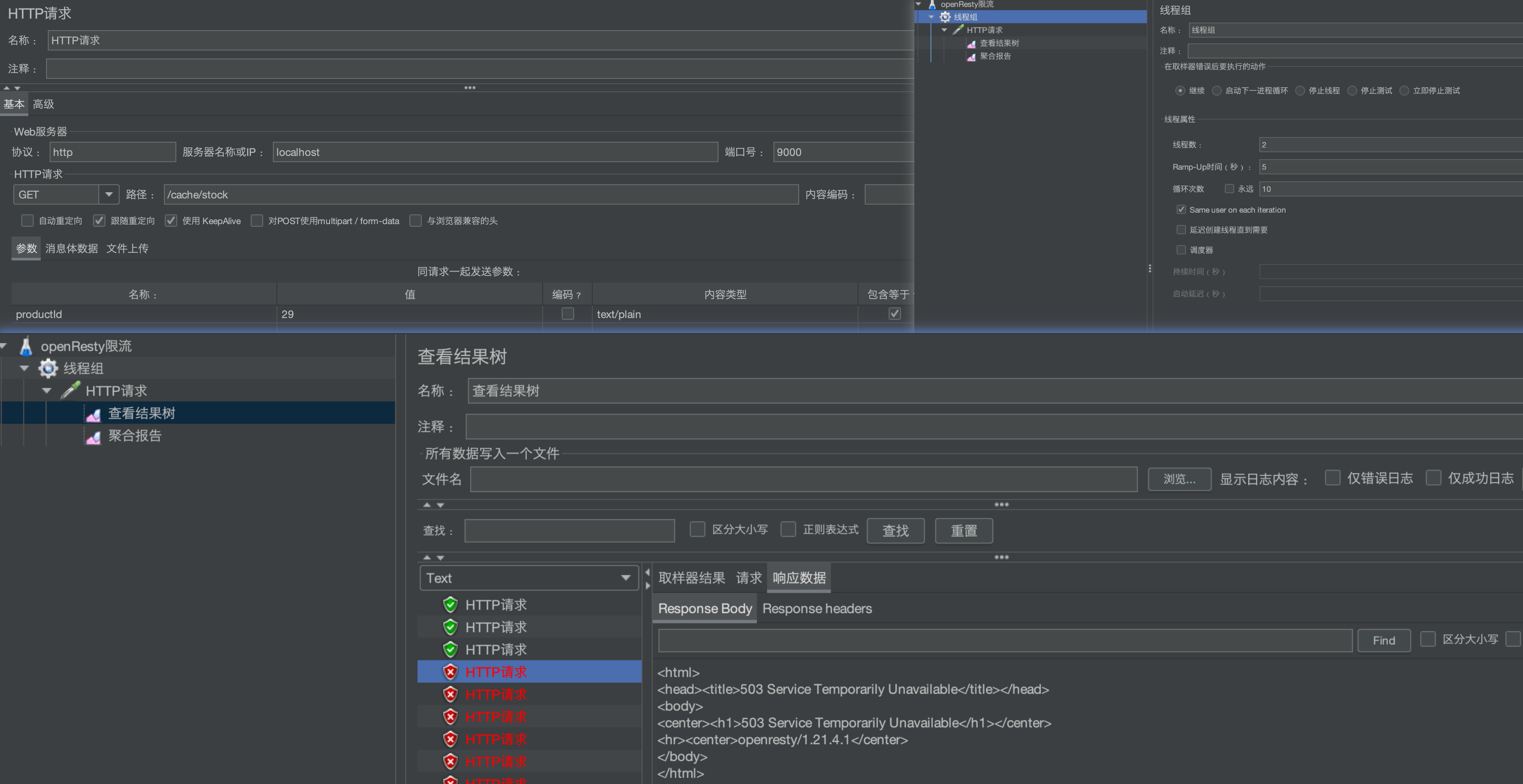Click the HTTP请求 sampler pipette icon
Viewport: 1523px width, 784px height.
pyautogui.click(x=70, y=390)
